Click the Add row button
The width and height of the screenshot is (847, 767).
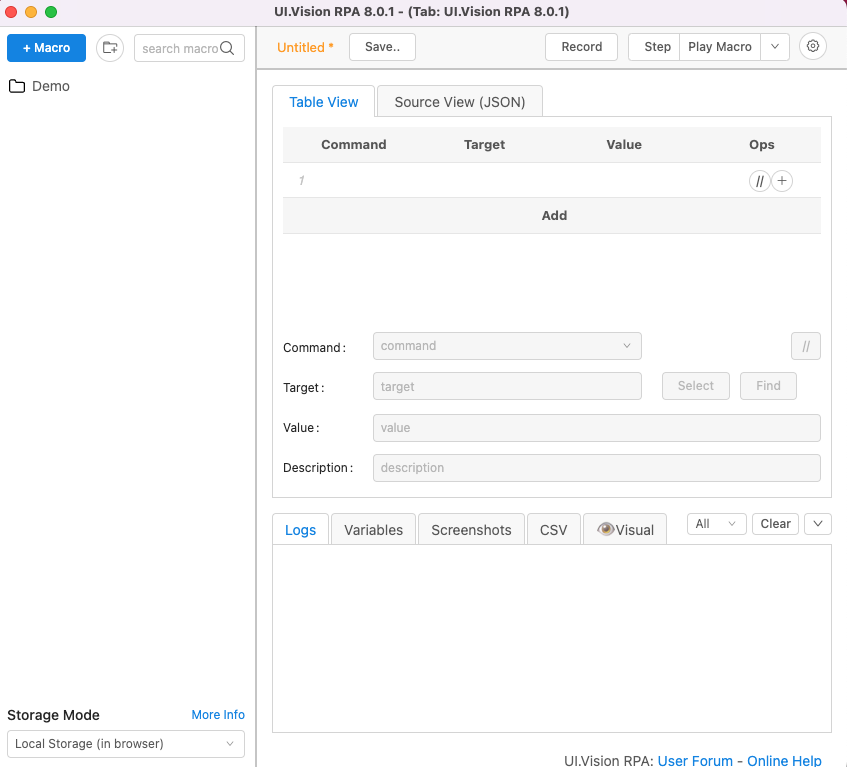[x=553, y=216]
